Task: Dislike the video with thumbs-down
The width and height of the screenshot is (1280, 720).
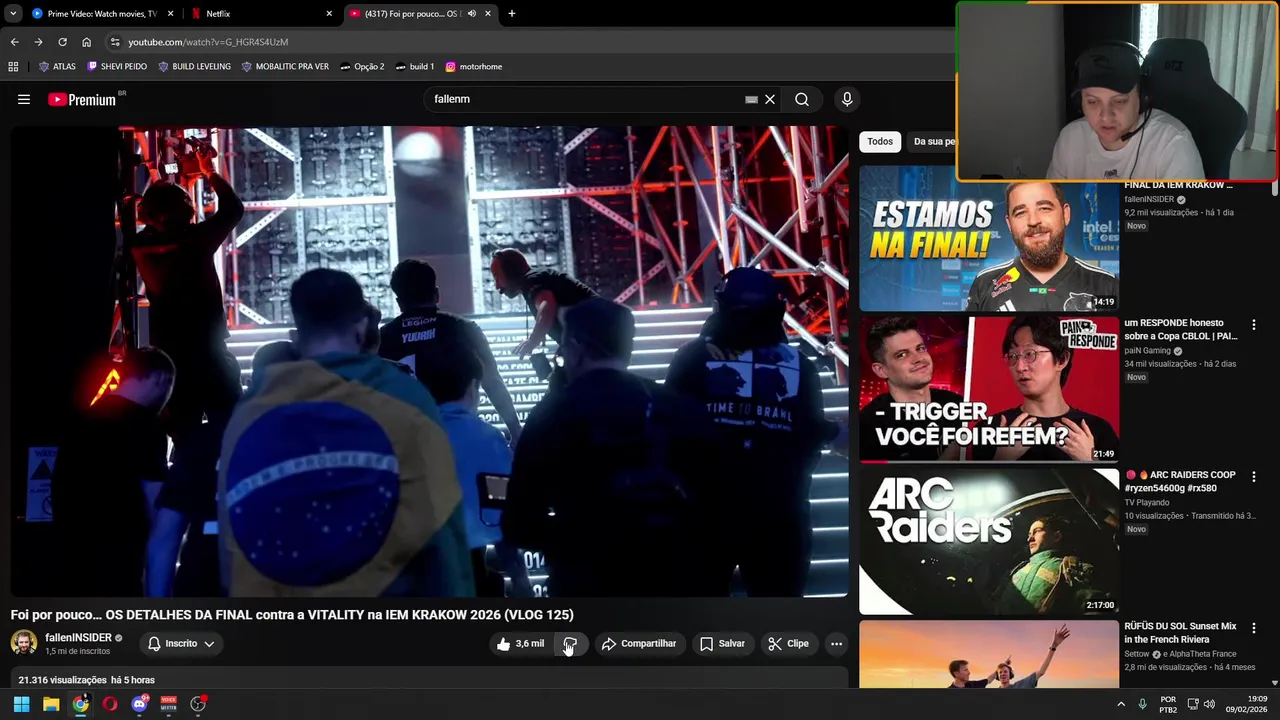Action: 570,644
